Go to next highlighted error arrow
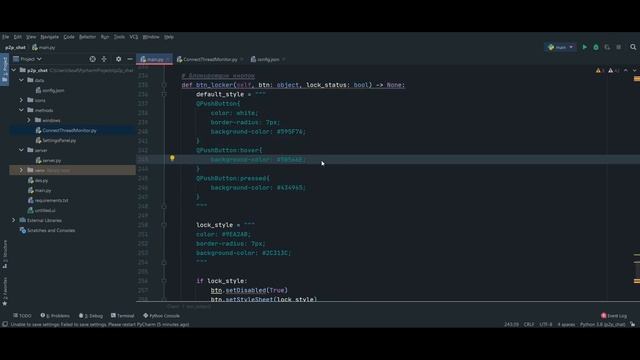 (634, 71)
